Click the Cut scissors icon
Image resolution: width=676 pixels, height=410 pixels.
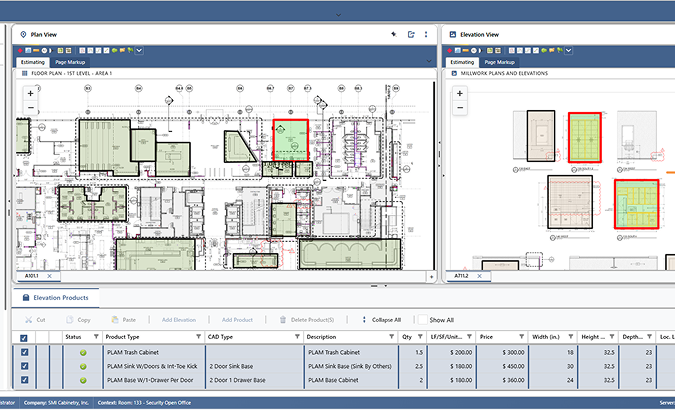(28, 319)
